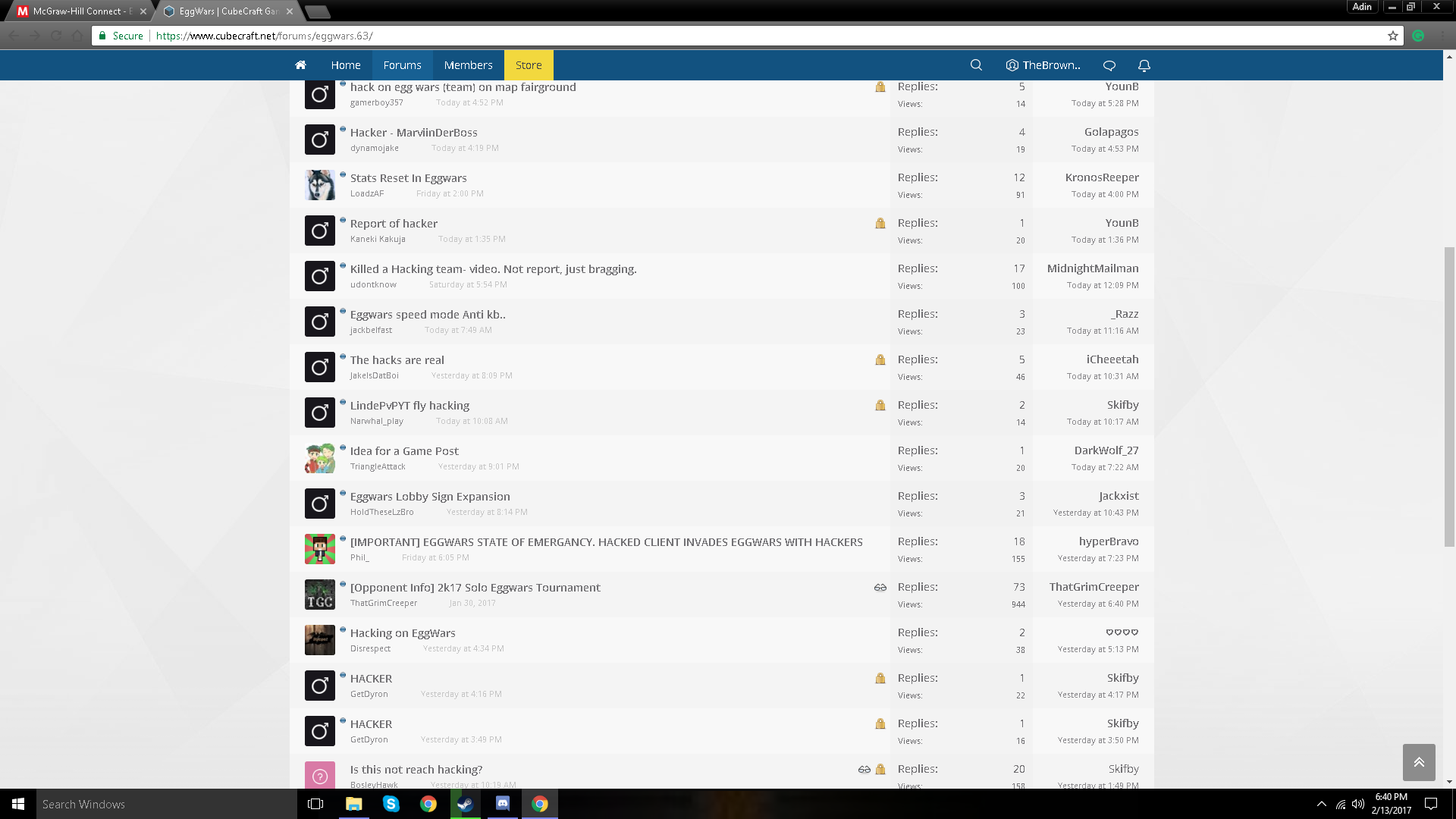
Task: Click the Secure padlock site info
Action: (x=121, y=36)
